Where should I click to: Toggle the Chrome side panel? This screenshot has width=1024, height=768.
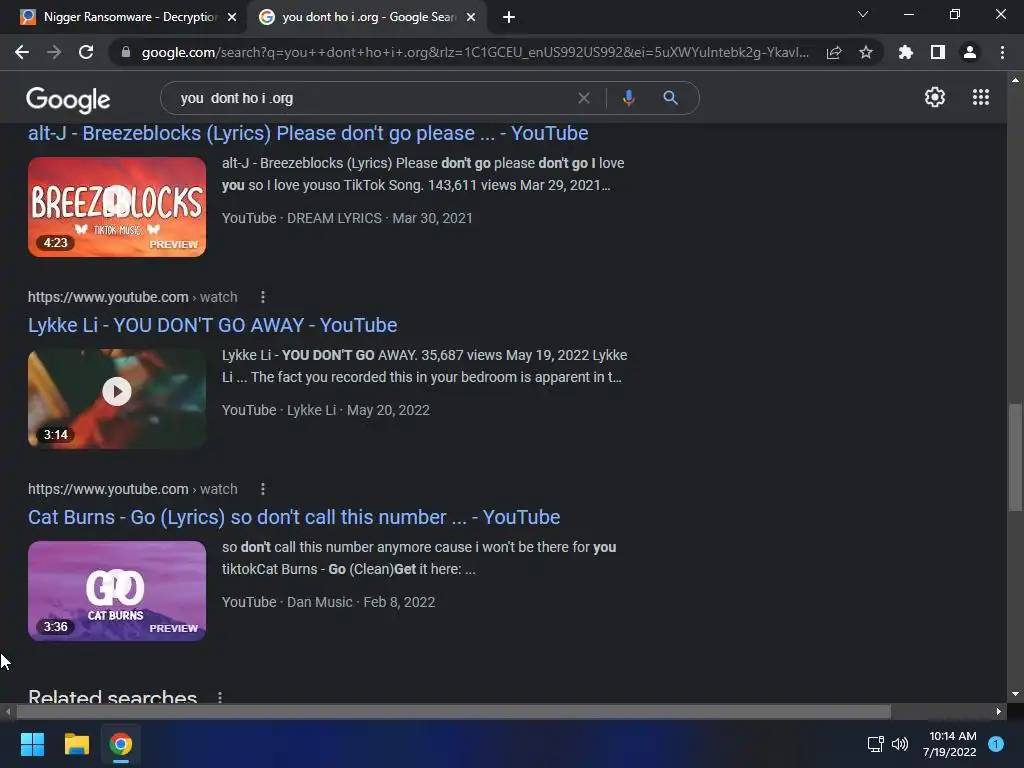(938, 52)
